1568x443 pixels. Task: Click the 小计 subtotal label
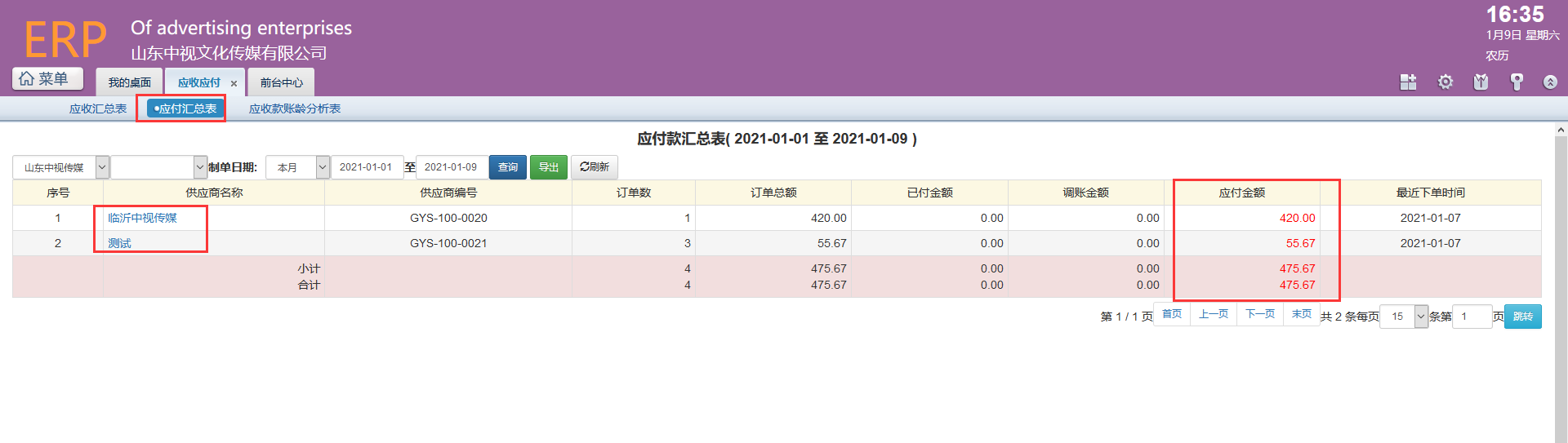(x=309, y=268)
